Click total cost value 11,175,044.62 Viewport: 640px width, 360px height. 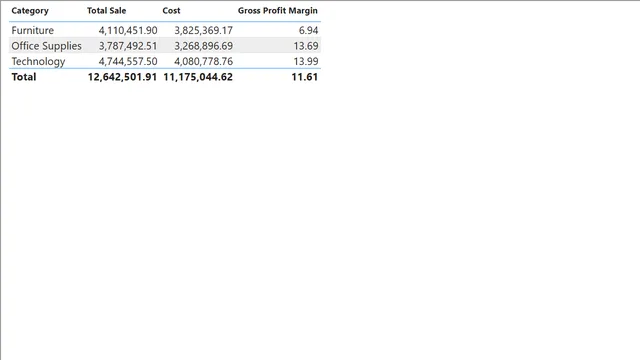(x=198, y=77)
